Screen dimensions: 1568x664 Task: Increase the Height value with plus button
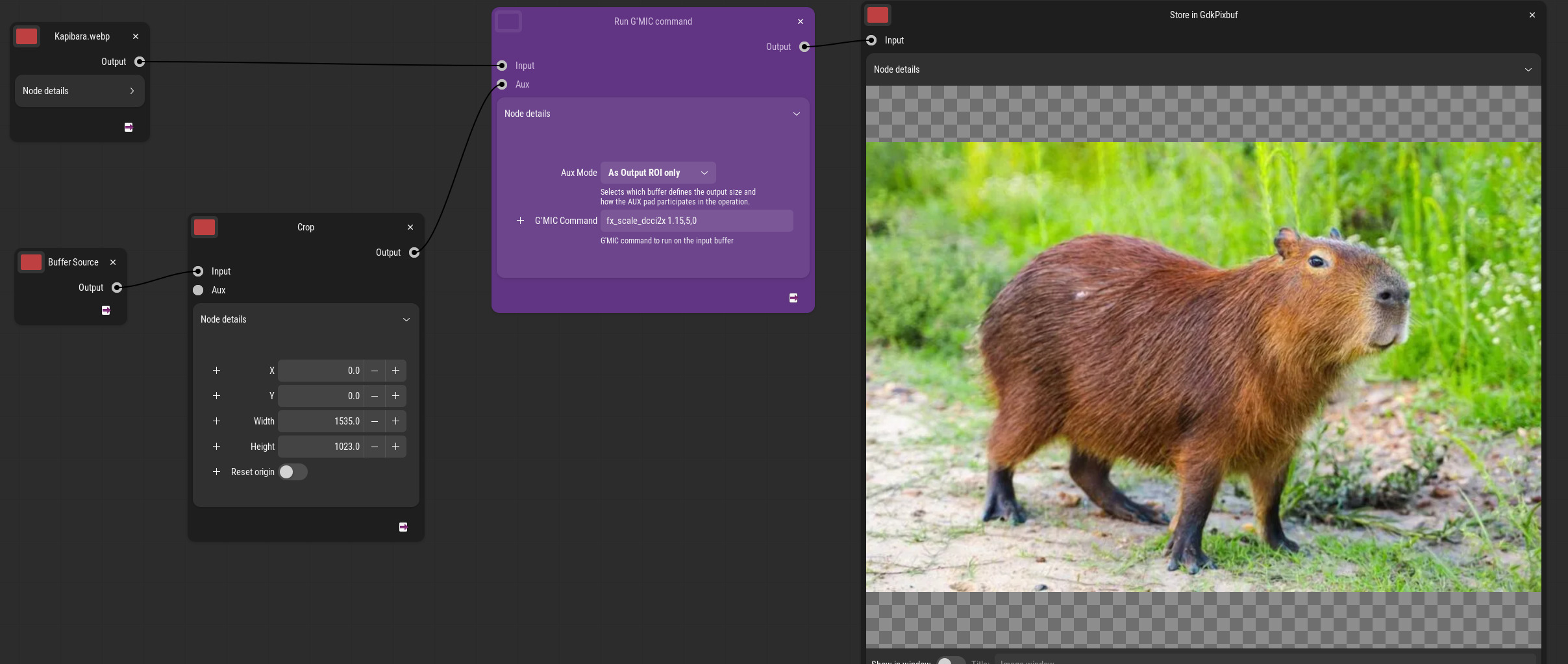point(395,447)
